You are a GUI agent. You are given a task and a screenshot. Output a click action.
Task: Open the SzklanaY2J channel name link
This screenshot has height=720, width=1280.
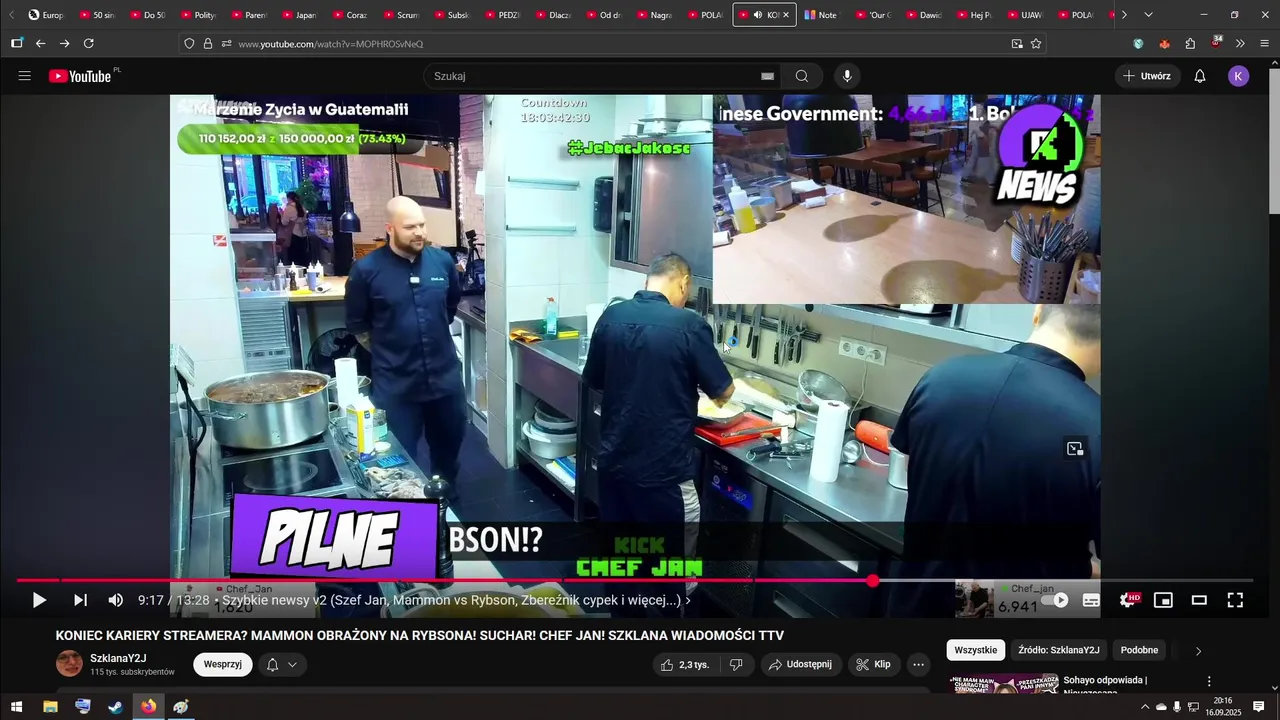coord(118,658)
